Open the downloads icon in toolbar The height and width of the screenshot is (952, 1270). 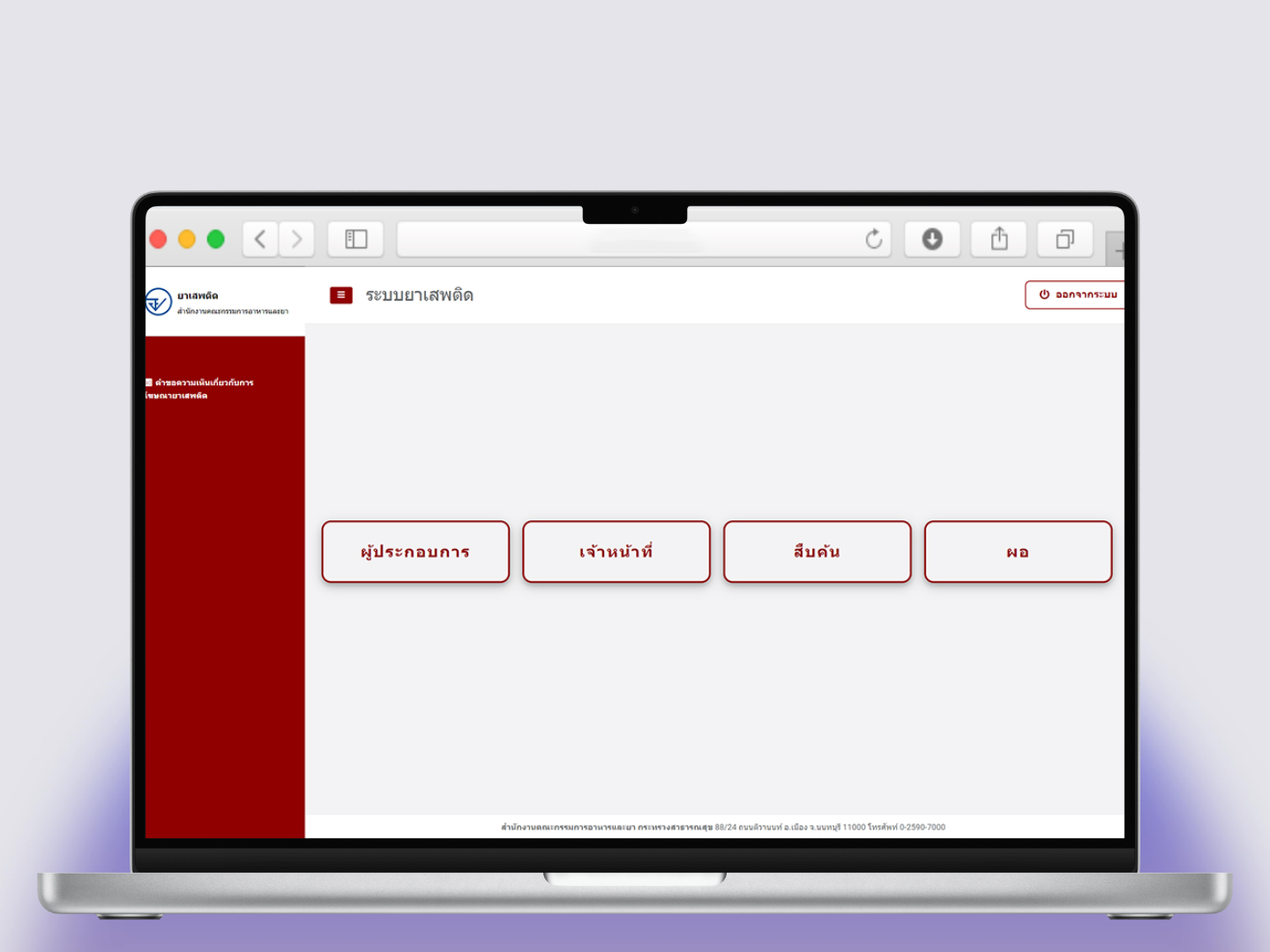932,239
